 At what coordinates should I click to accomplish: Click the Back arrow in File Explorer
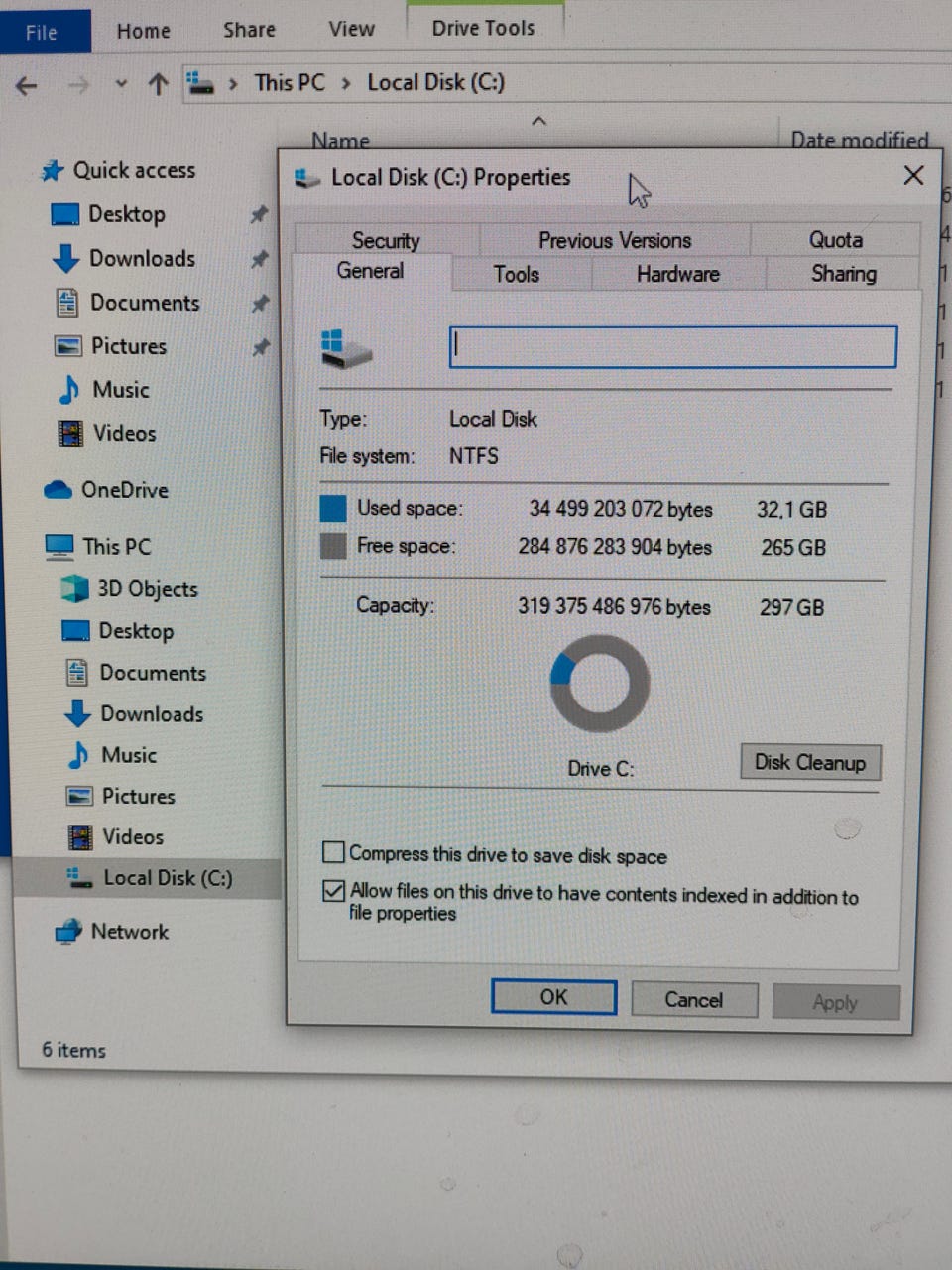27,86
